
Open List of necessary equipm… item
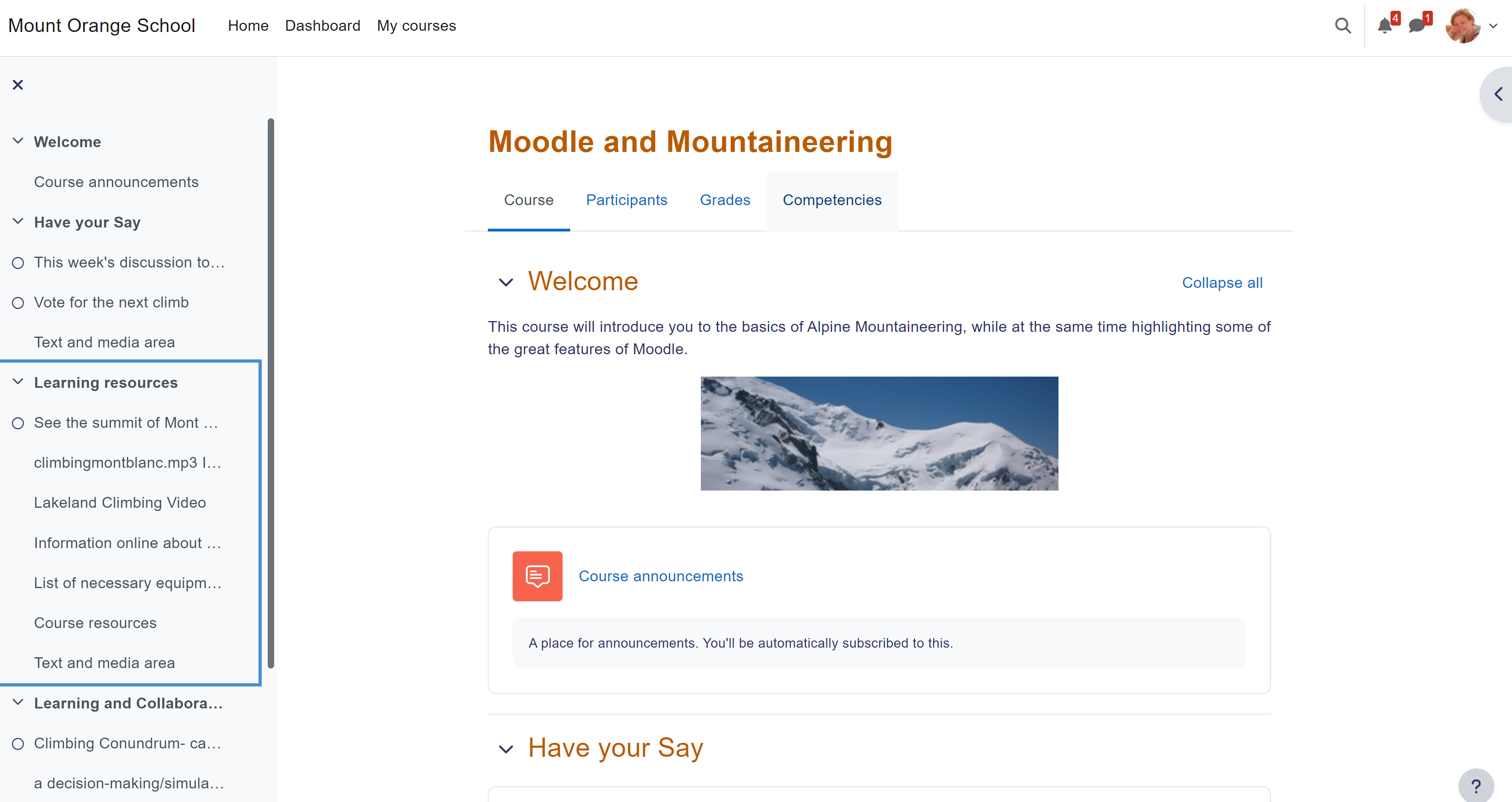(127, 583)
